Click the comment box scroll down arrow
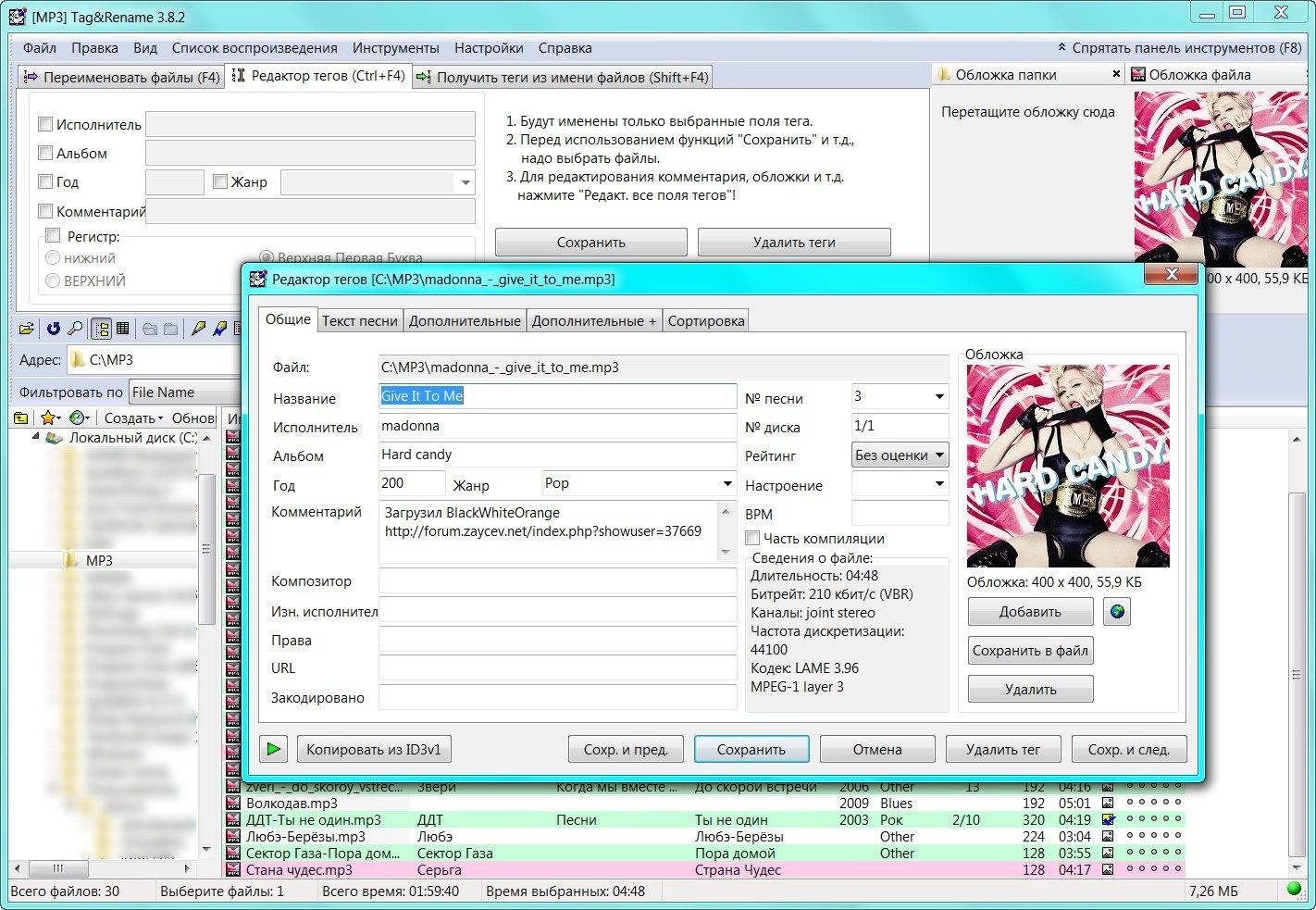This screenshot has width=1316, height=910. pos(726,552)
